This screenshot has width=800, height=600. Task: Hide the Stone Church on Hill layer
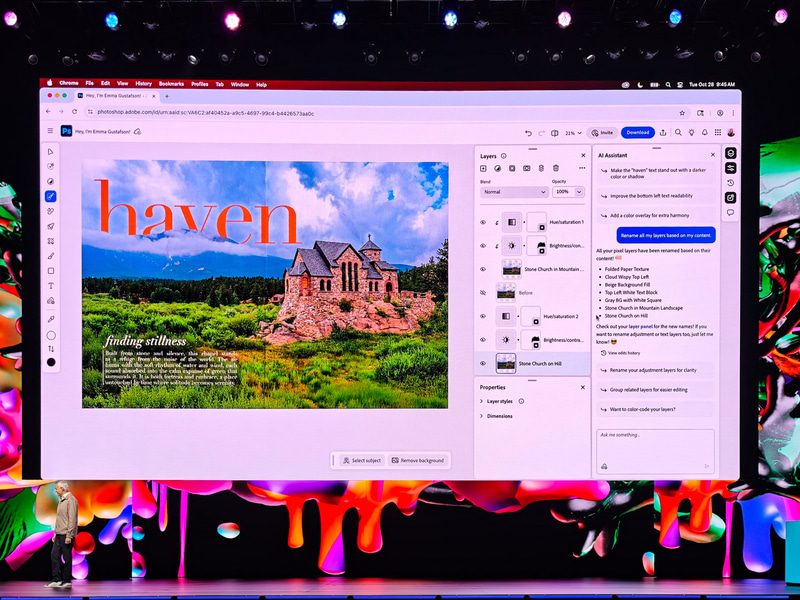point(483,361)
